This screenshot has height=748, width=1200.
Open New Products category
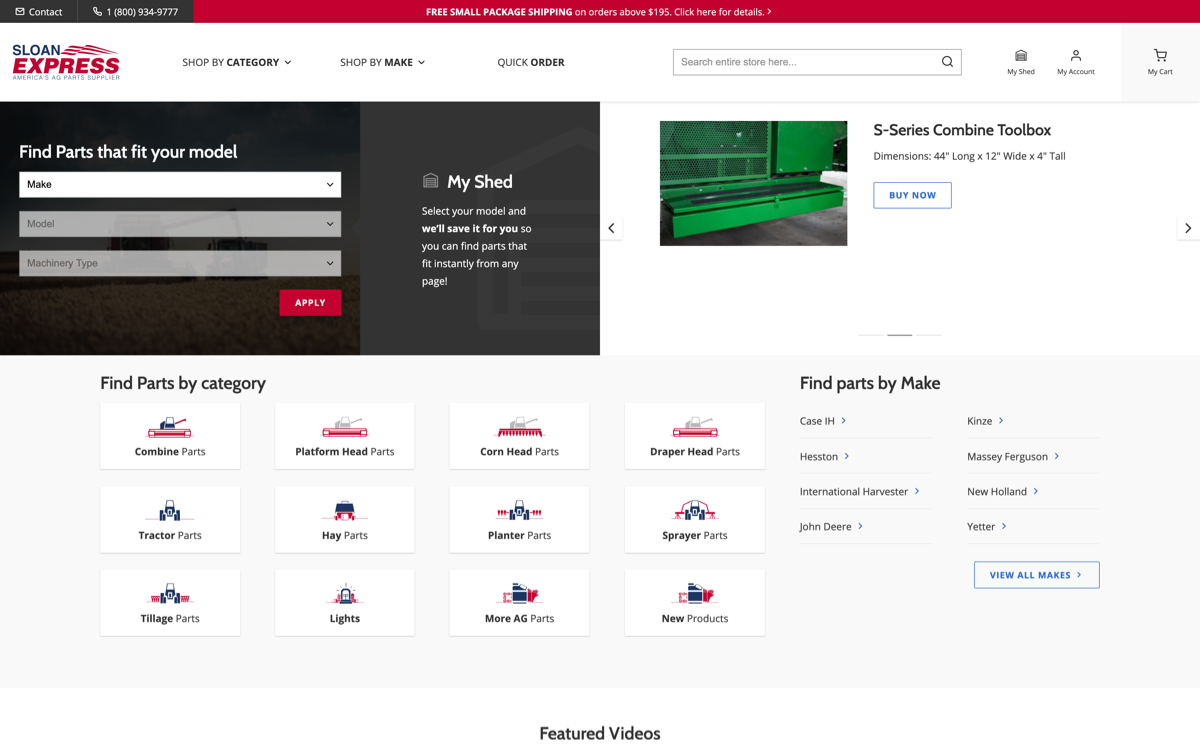(695, 603)
